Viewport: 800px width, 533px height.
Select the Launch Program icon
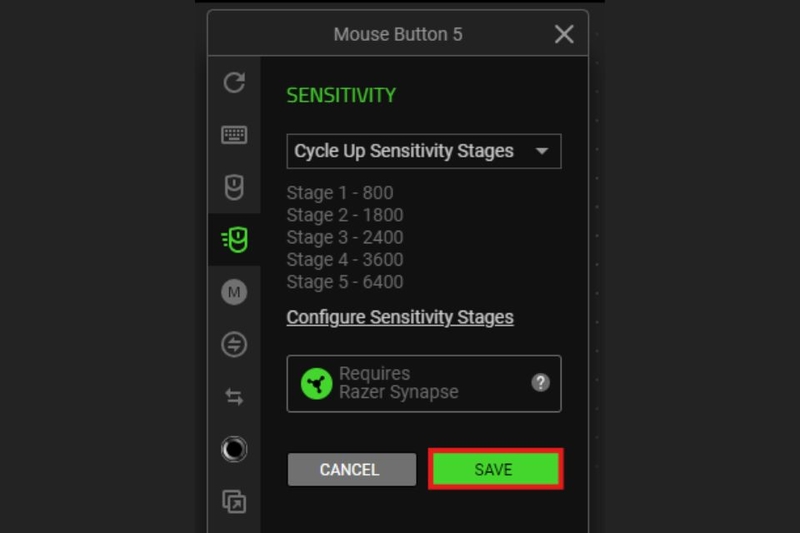pyautogui.click(x=234, y=502)
